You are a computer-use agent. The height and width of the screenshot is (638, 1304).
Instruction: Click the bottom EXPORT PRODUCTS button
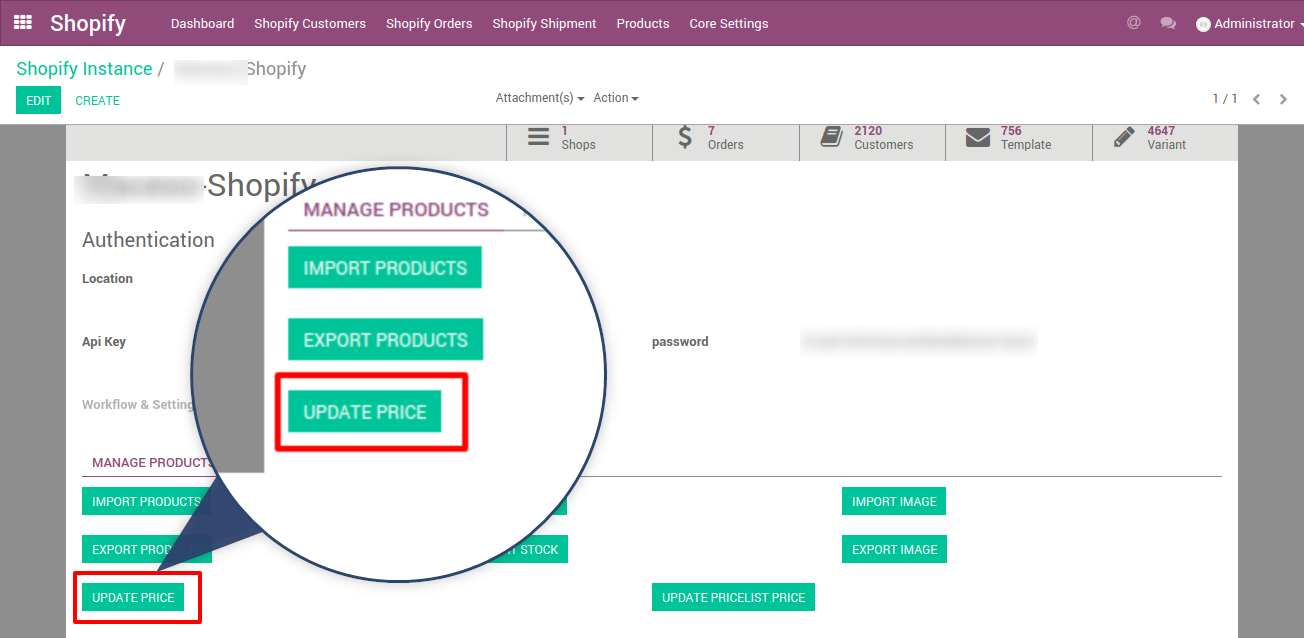click(146, 549)
